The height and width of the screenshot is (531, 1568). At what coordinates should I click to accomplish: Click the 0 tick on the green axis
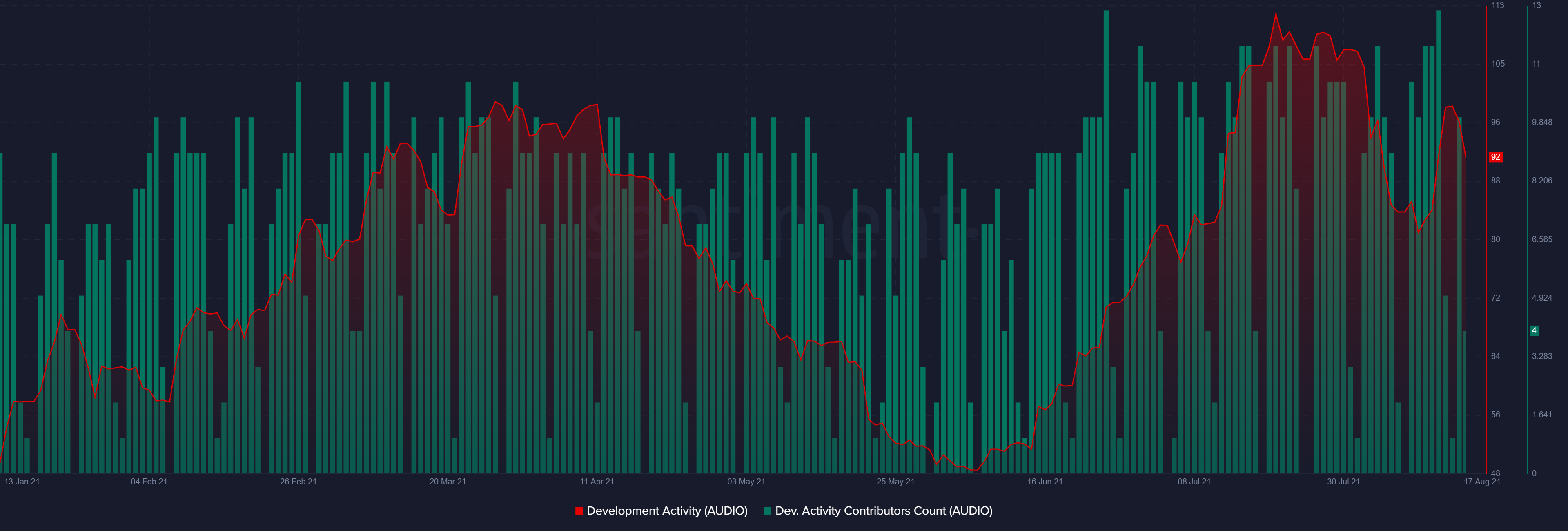pos(1534,473)
